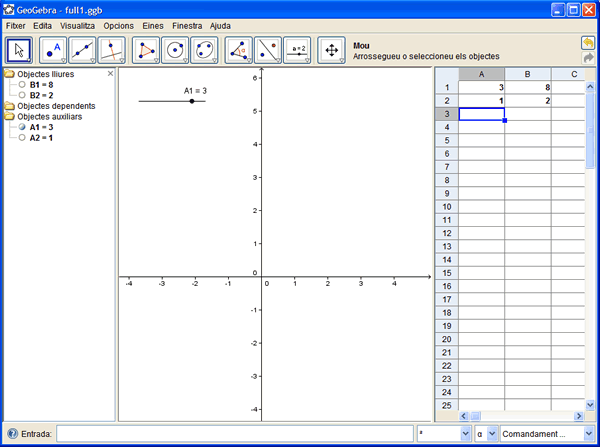Screen dimensions: 600x447
Task: Select the New Point tool
Action: point(53,50)
